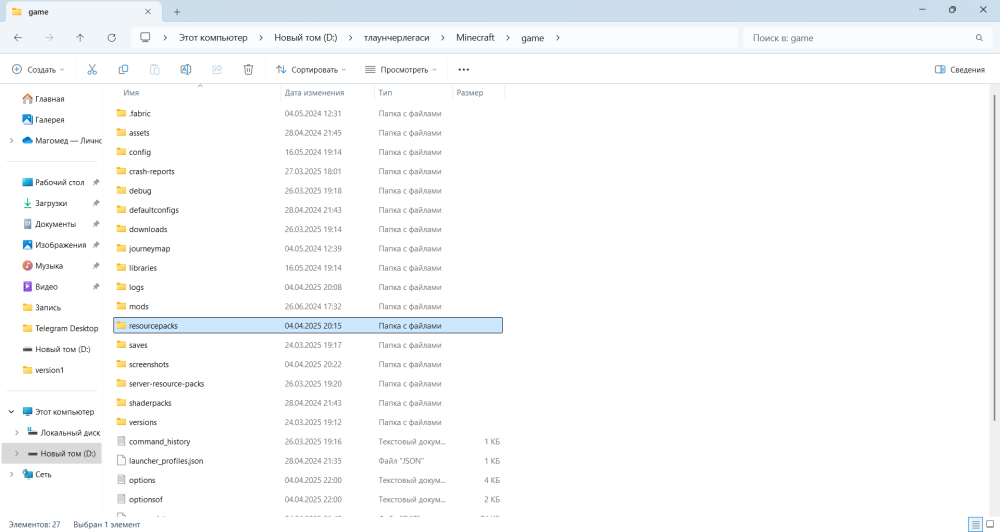Toggle the Сведения details pane
Screen dimensions: 1000x532
pos(960,70)
